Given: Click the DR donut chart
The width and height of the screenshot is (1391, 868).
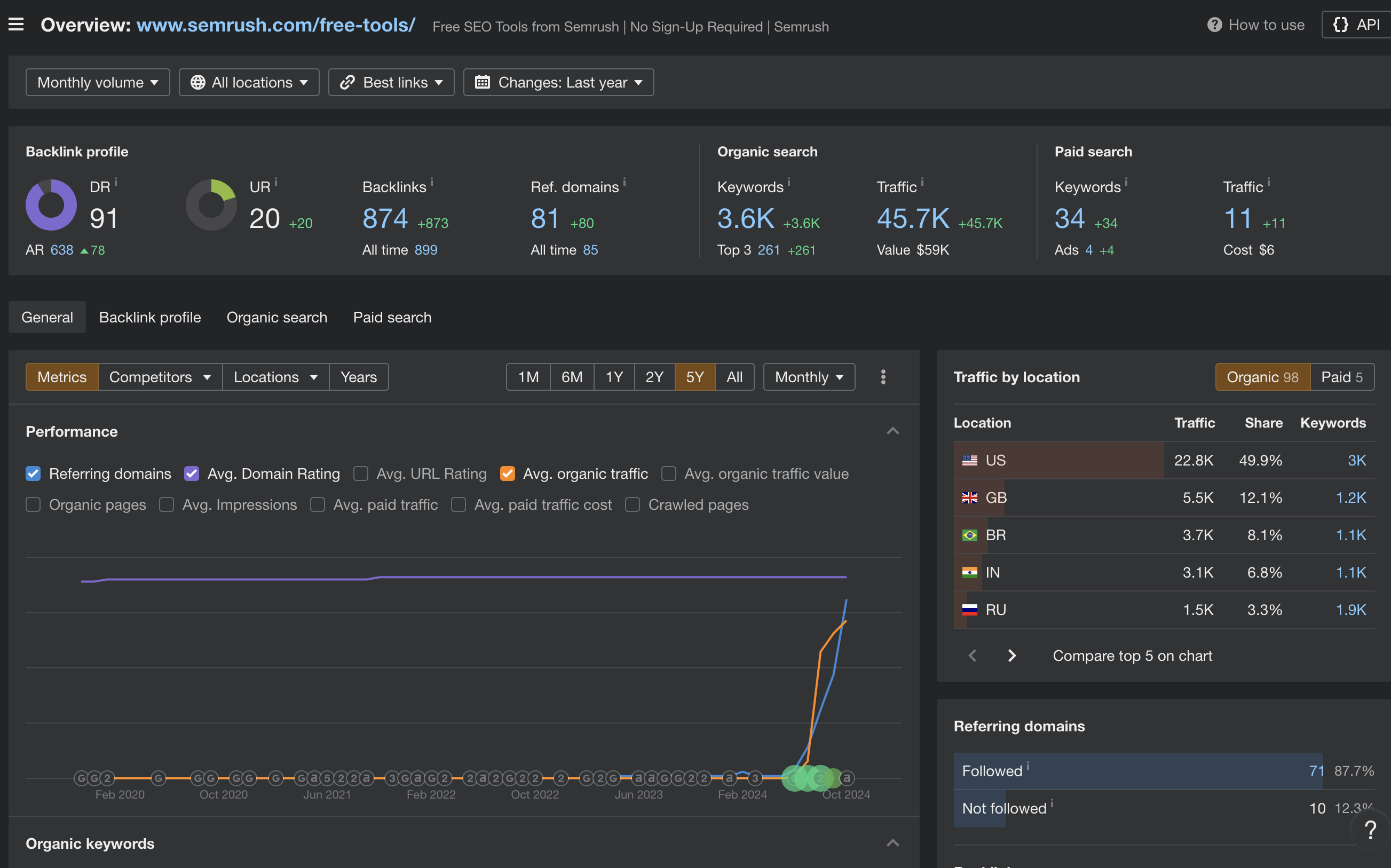Looking at the screenshot, I should click(x=51, y=205).
